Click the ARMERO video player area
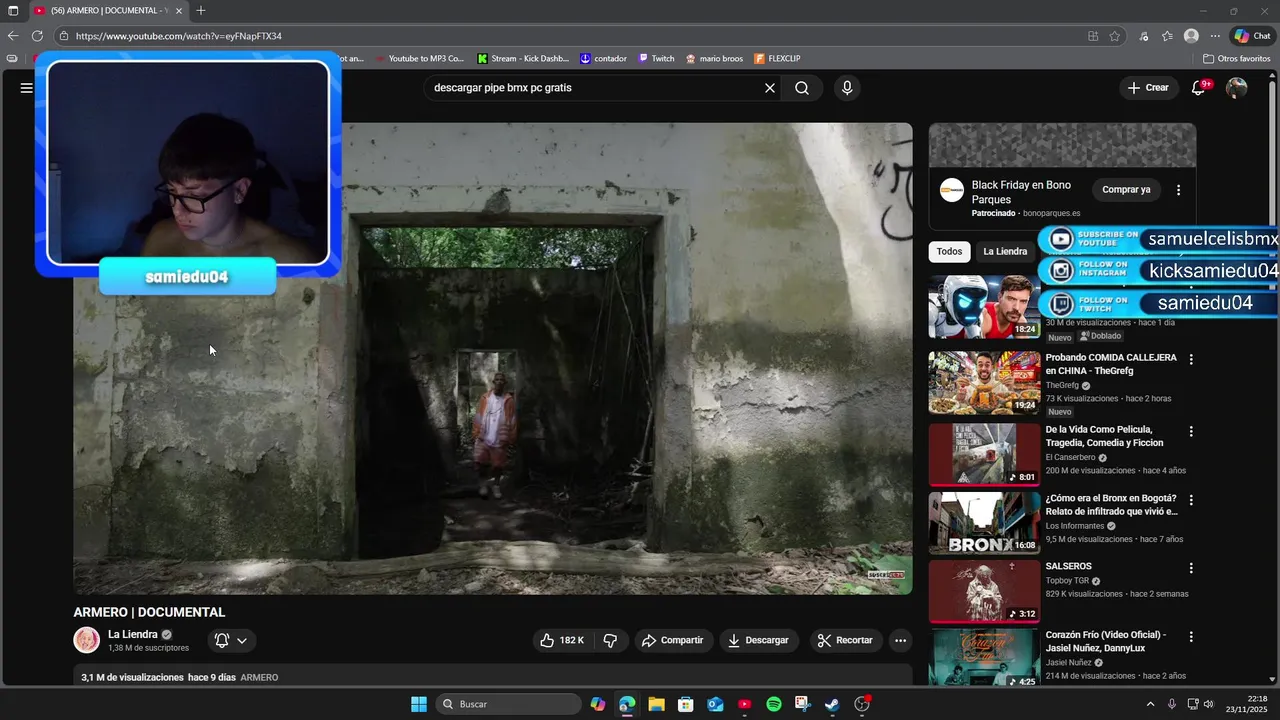Screen dimensions: 1280x720 pyautogui.click(x=493, y=358)
